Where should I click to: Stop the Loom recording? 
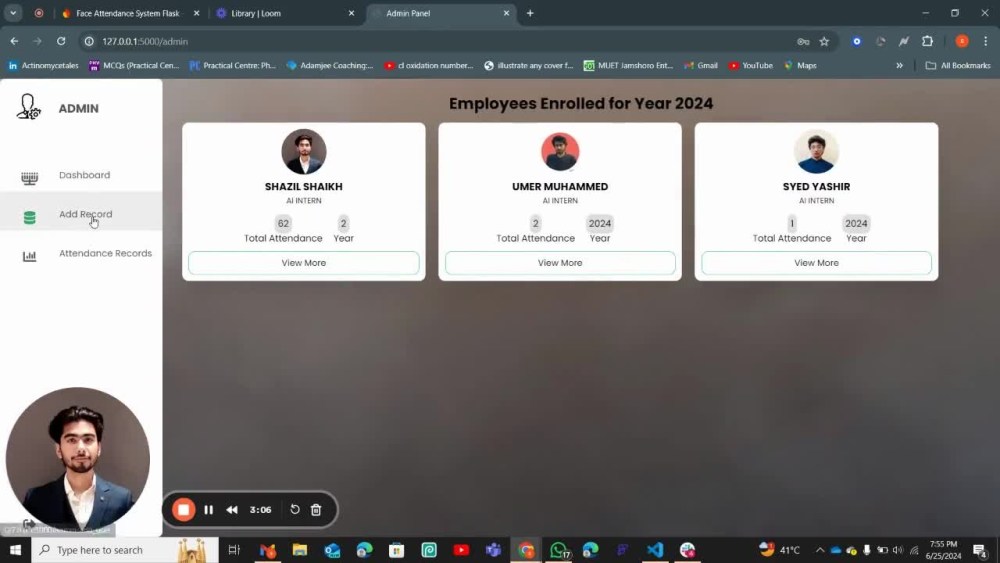(184, 510)
